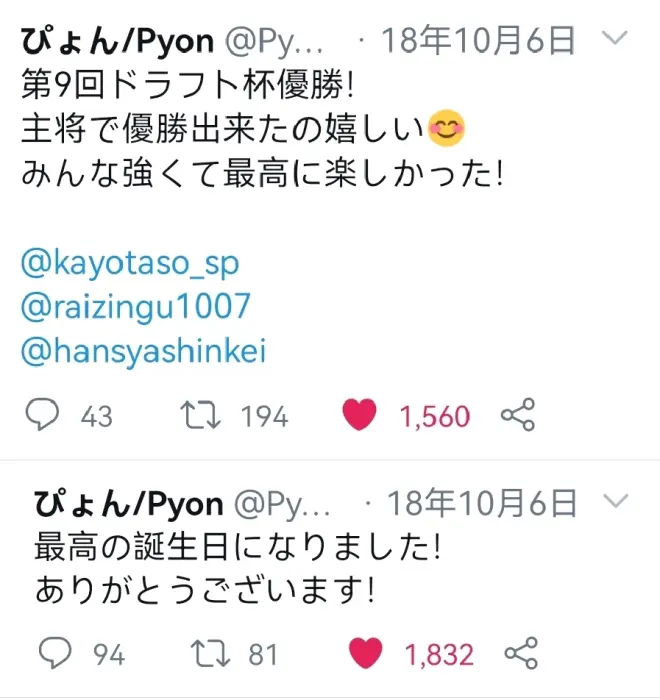
Task: Unlike the tweet with 1,560 likes
Action: point(360,415)
